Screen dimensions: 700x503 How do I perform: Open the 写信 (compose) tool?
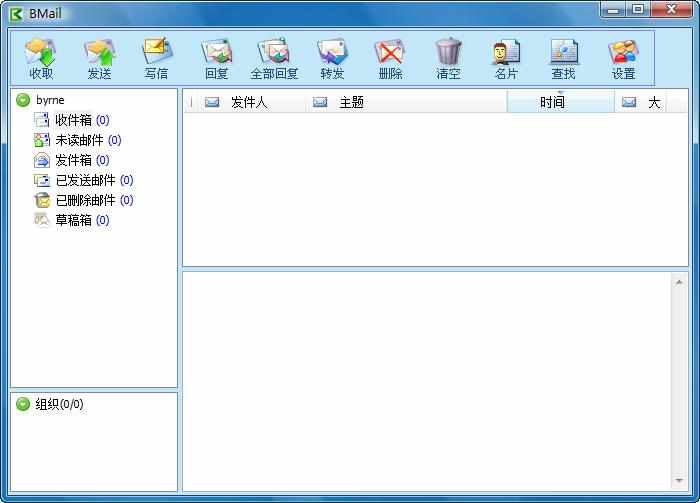coord(156,58)
